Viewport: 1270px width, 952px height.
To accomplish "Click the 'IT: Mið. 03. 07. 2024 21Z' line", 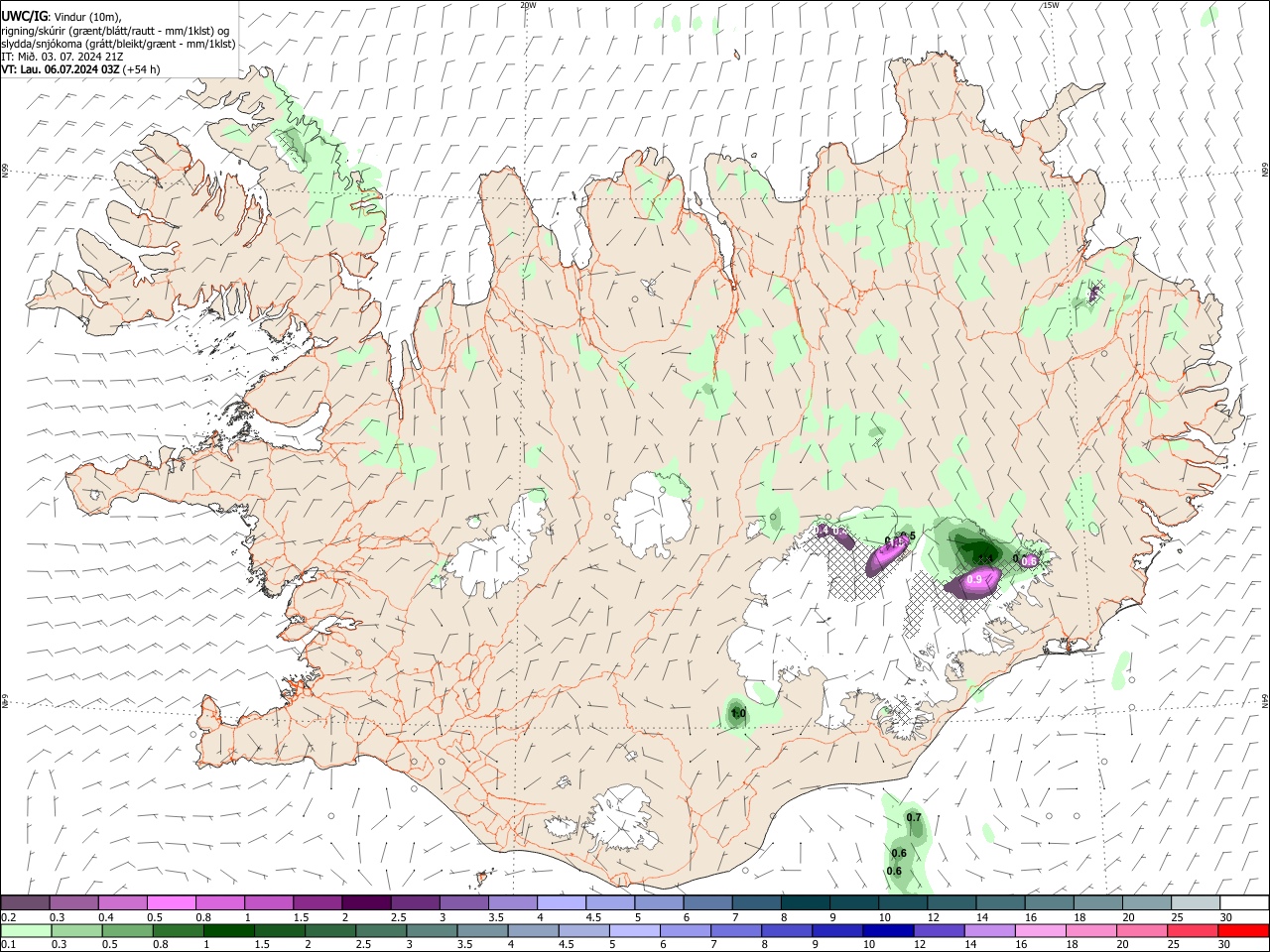I will point(63,57).
